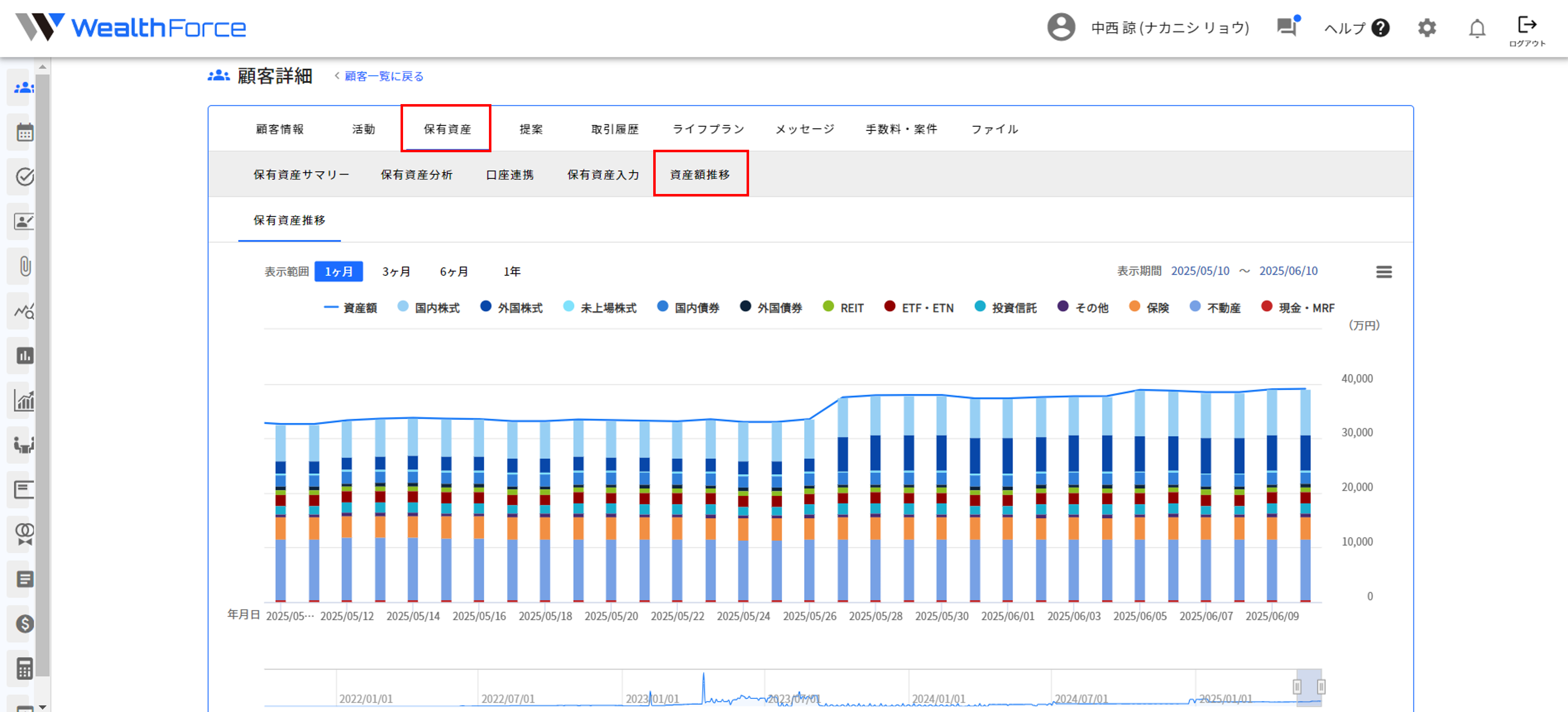Open the contact card edit sidebar icon
1568x712 pixels.
[24, 221]
